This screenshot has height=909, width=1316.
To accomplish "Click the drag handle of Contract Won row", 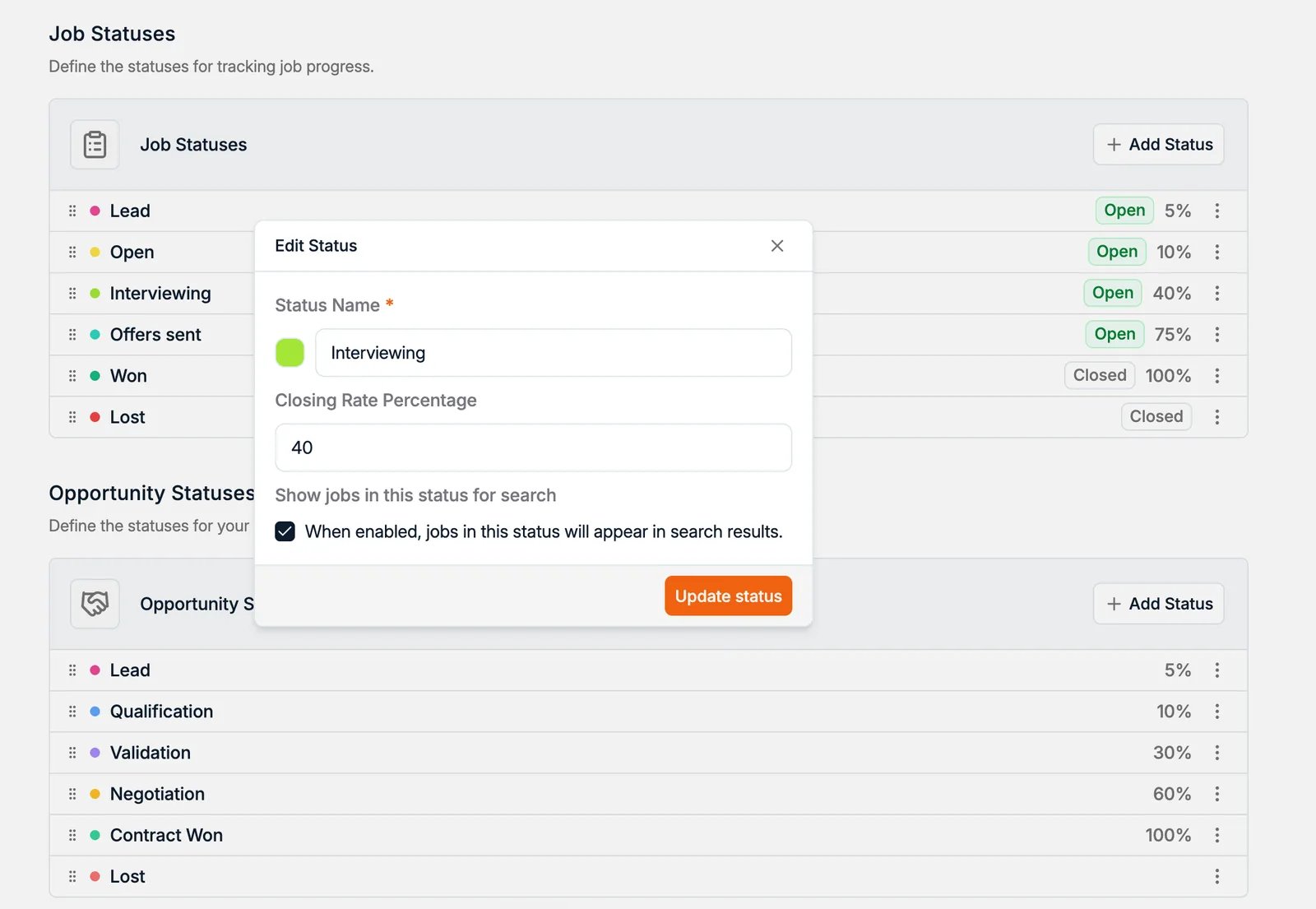I will click(72, 835).
